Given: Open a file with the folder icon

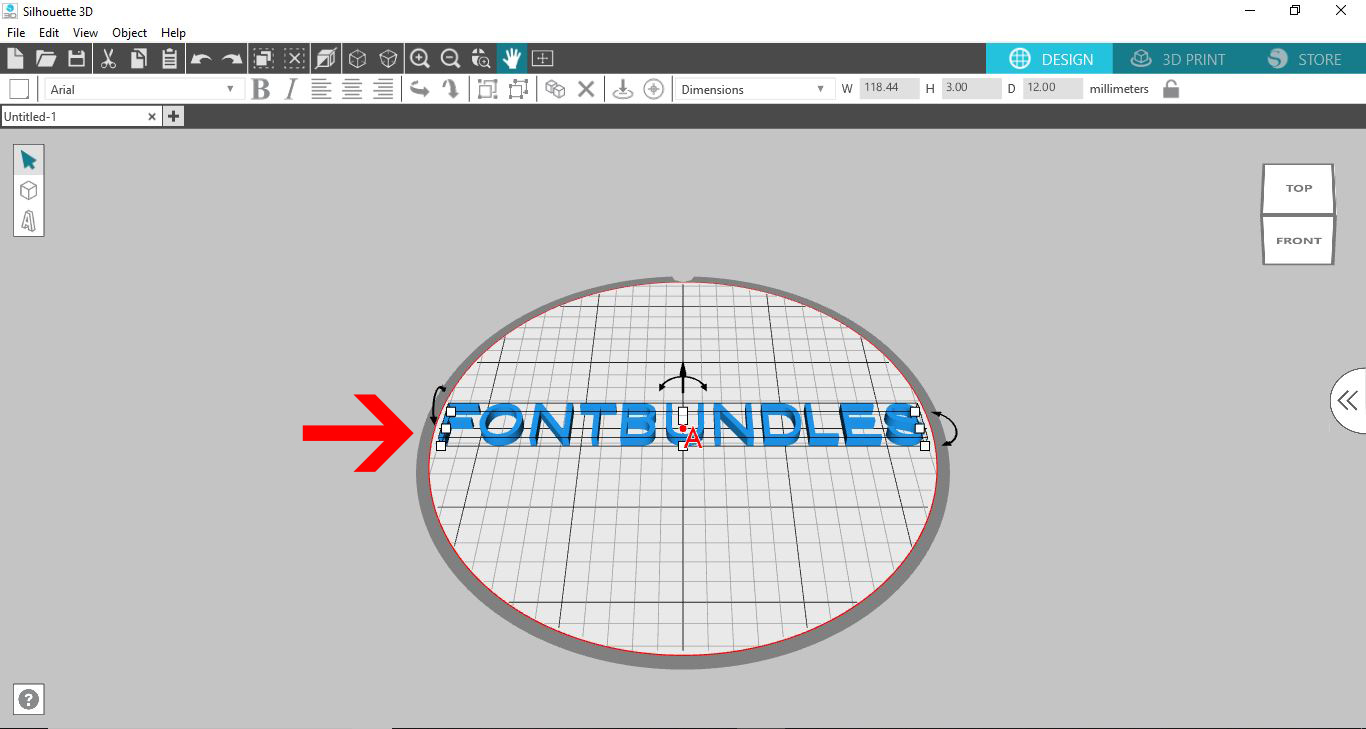Looking at the screenshot, I should (46, 58).
